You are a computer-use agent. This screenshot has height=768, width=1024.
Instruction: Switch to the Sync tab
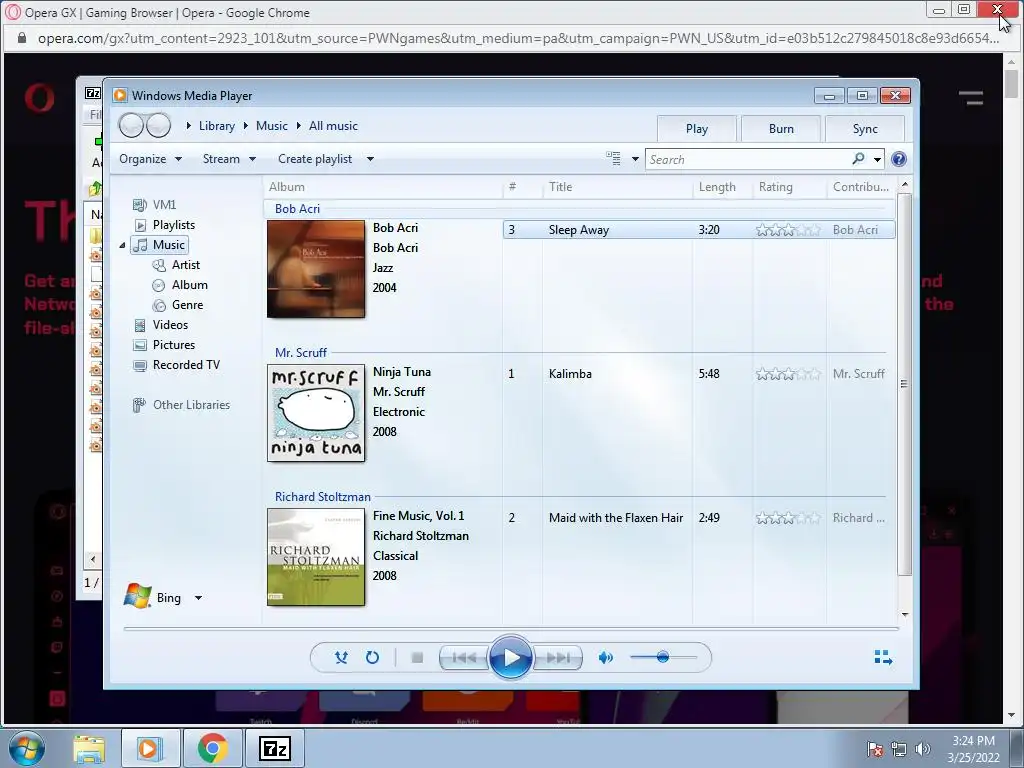point(865,129)
